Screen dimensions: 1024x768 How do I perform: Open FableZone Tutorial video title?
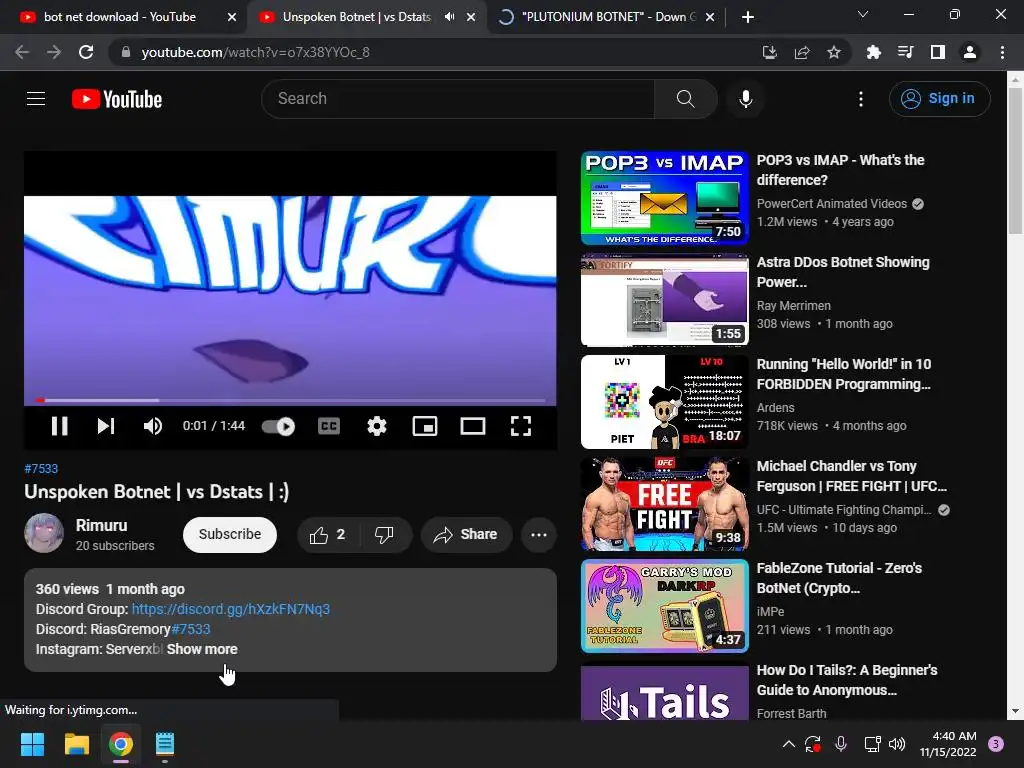(x=839, y=578)
